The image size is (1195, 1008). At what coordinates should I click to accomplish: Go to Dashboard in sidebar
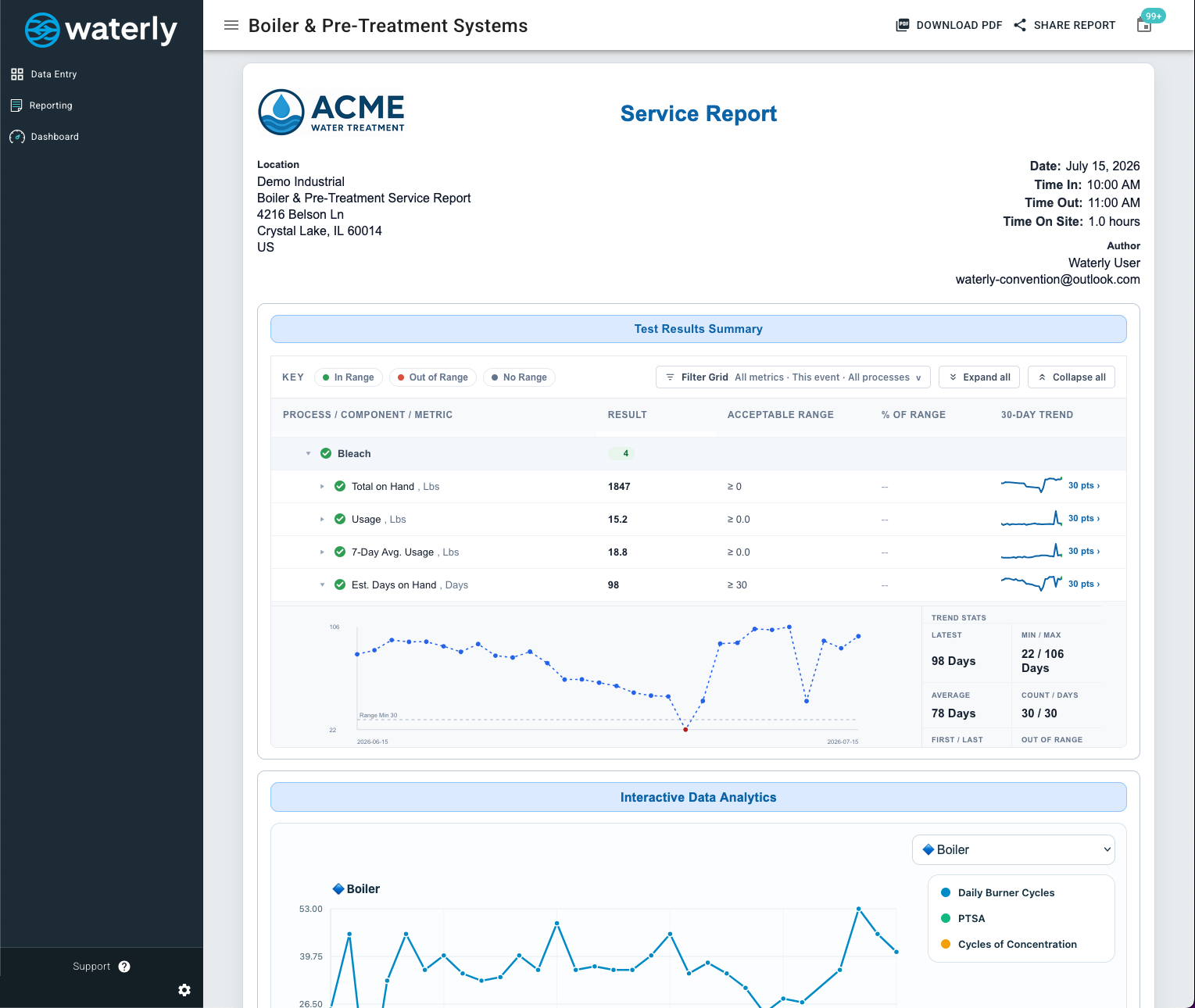(55, 137)
